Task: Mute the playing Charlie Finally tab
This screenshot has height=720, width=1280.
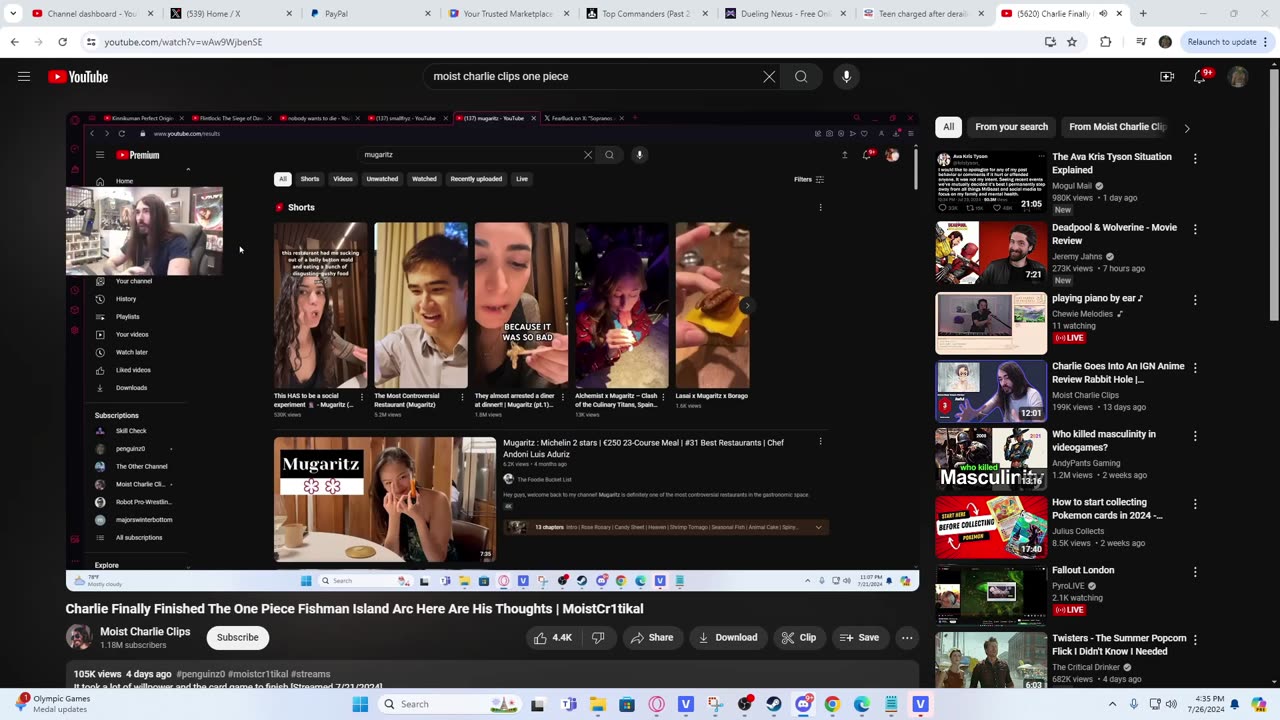Action: pyautogui.click(x=1103, y=14)
